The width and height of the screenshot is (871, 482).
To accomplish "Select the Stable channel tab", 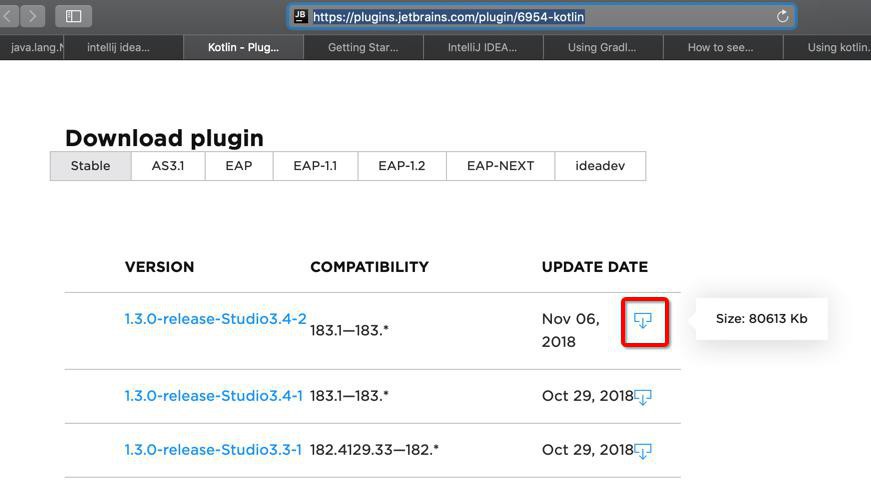I will 91,166.
